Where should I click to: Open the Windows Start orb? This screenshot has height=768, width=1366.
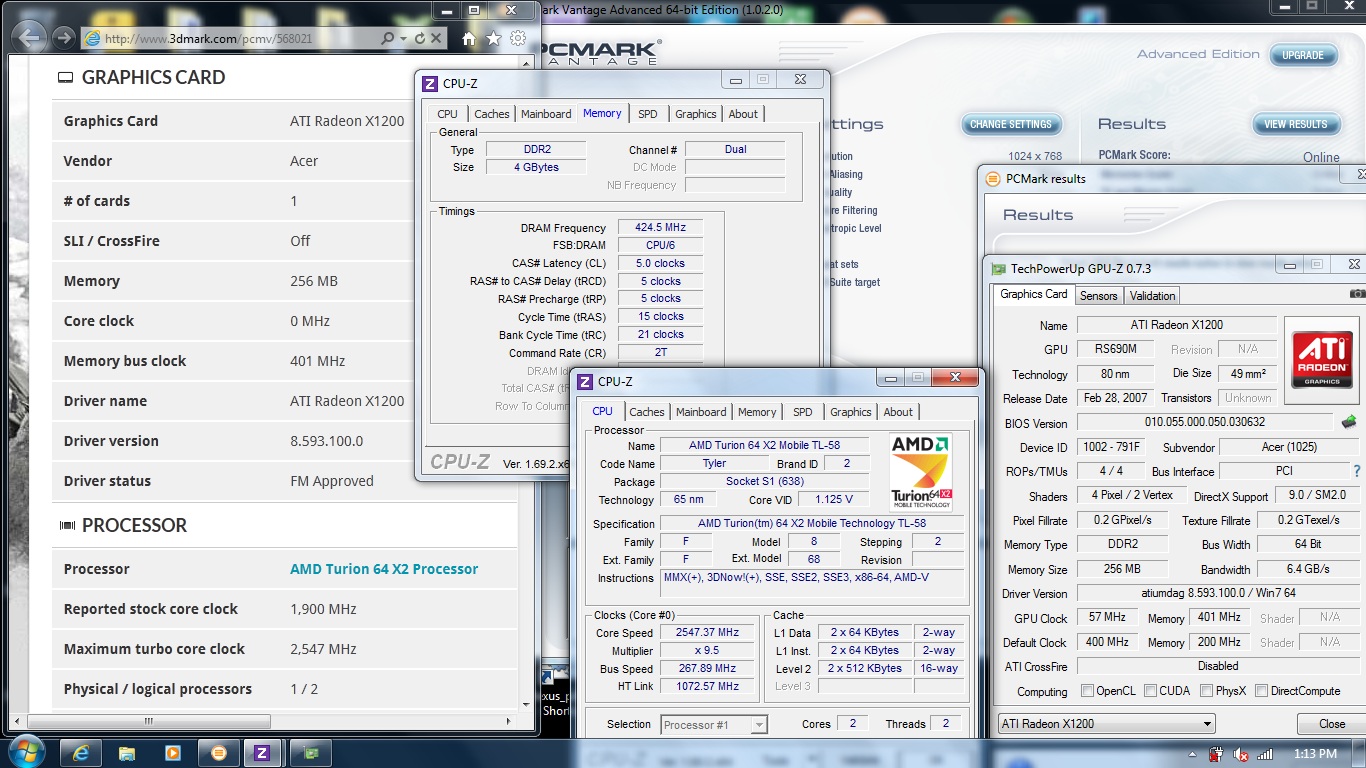click(27, 752)
